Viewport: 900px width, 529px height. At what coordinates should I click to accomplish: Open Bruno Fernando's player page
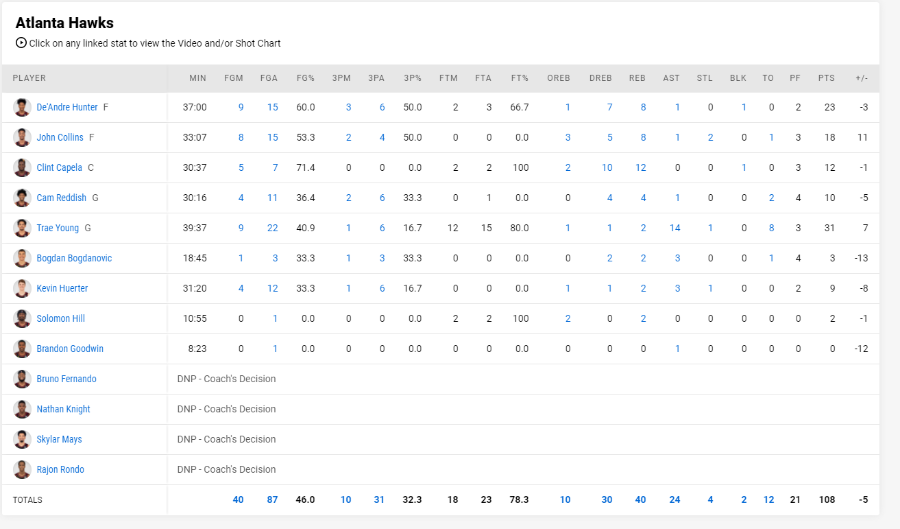tap(66, 379)
